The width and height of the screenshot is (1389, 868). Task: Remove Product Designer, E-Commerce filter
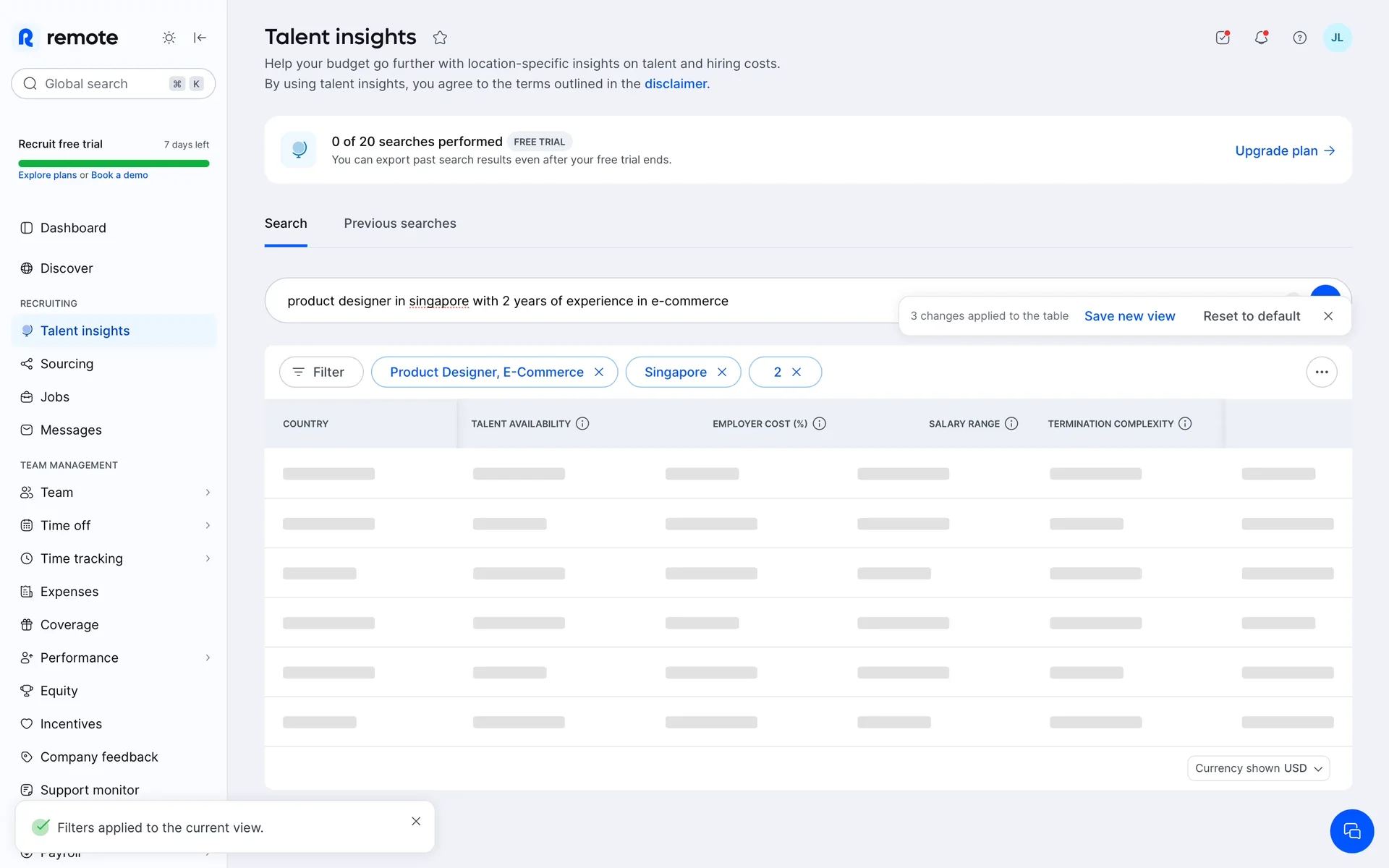tap(599, 372)
